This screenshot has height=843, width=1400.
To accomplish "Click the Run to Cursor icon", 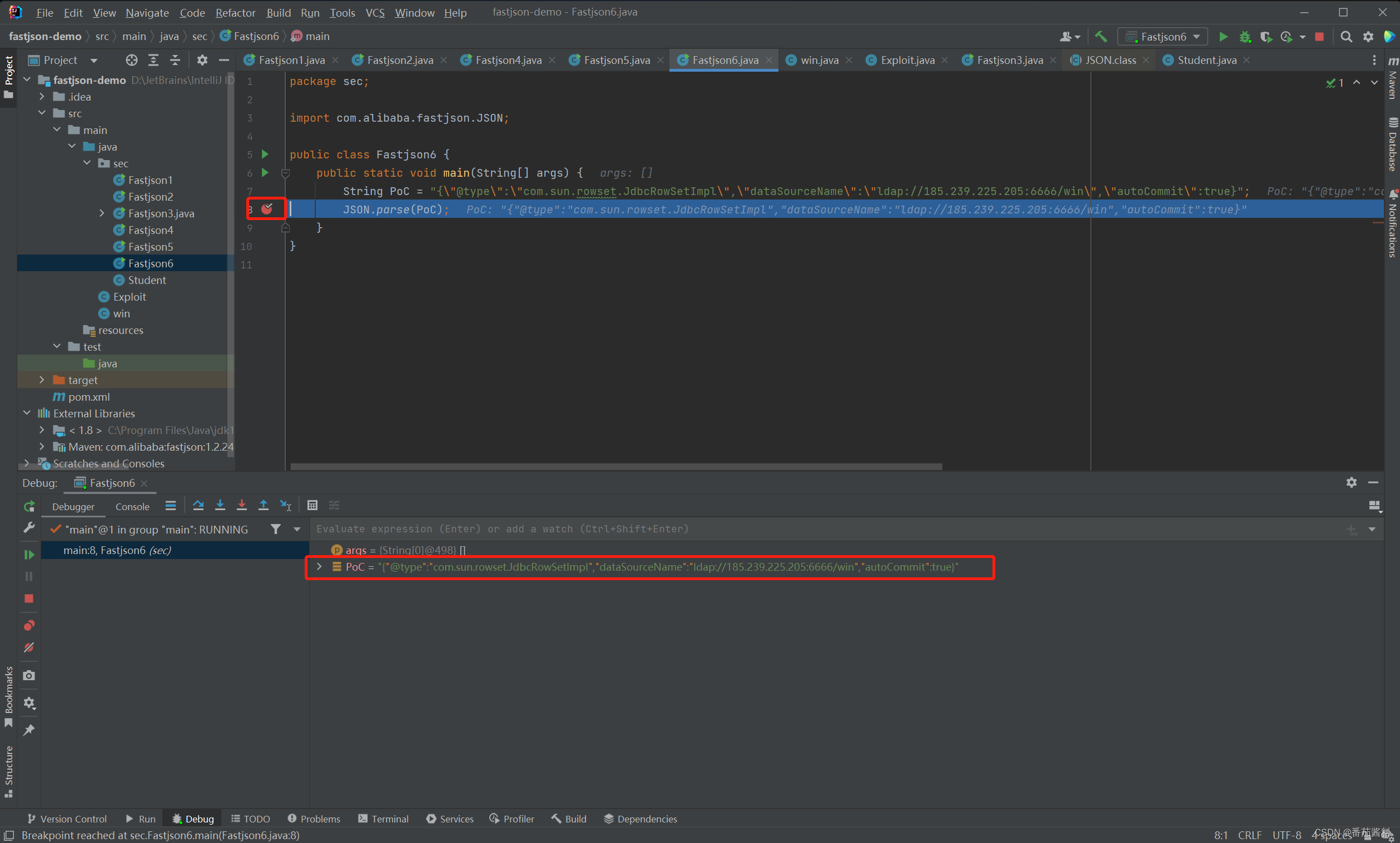I will (x=285, y=505).
